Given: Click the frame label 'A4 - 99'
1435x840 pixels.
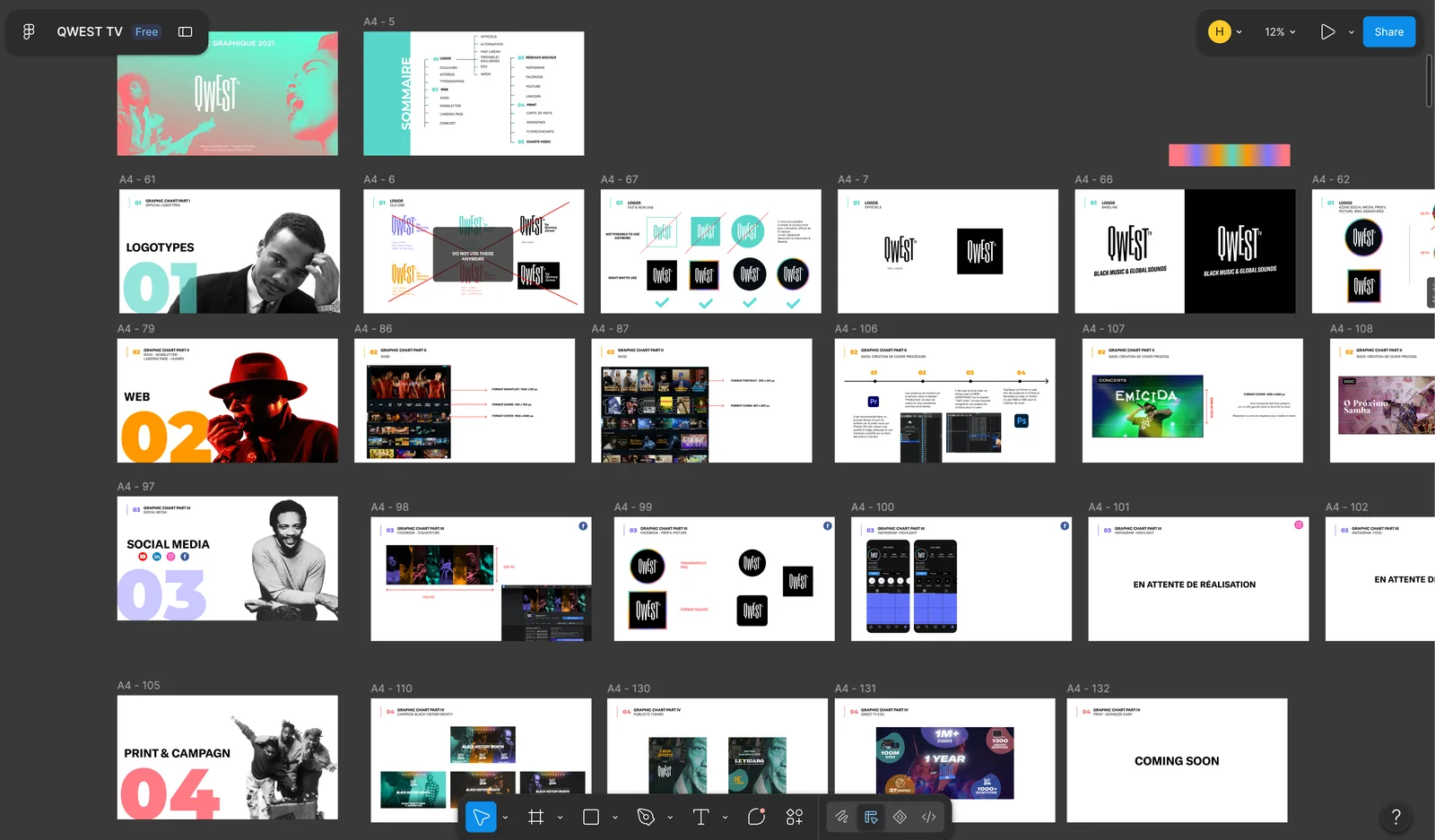Looking at the screenshot, I should point(633,507).
